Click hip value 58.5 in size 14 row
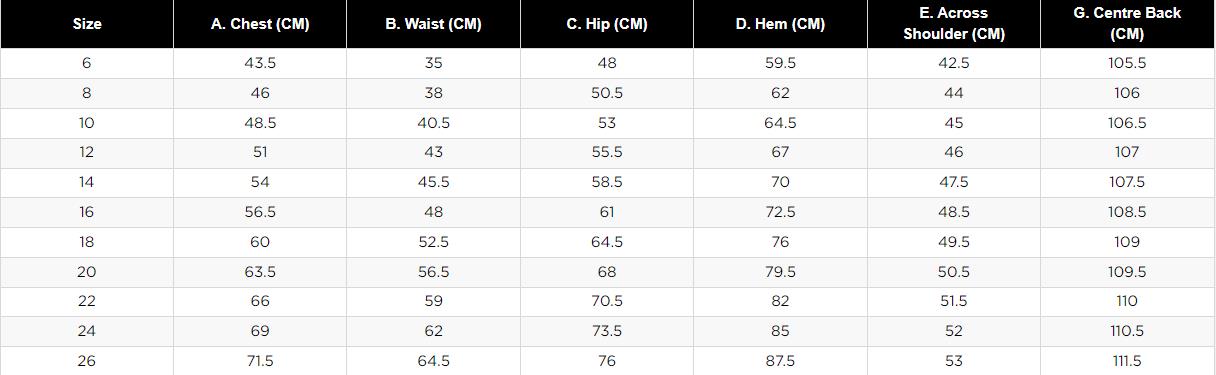 (607, 182)
